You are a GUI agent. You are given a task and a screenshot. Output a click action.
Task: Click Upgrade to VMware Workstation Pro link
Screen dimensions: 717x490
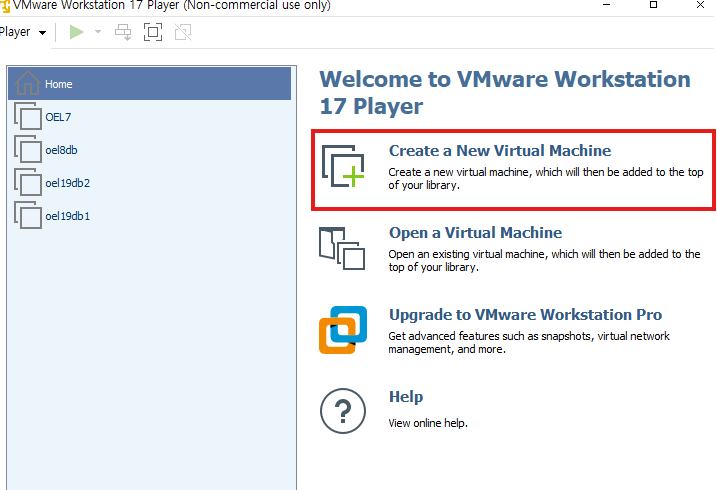pos(525,315)
